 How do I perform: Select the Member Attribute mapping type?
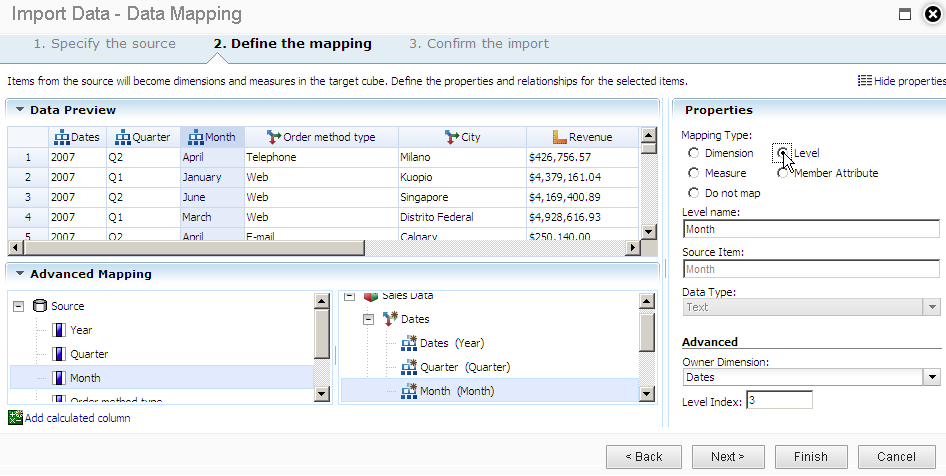783,173
